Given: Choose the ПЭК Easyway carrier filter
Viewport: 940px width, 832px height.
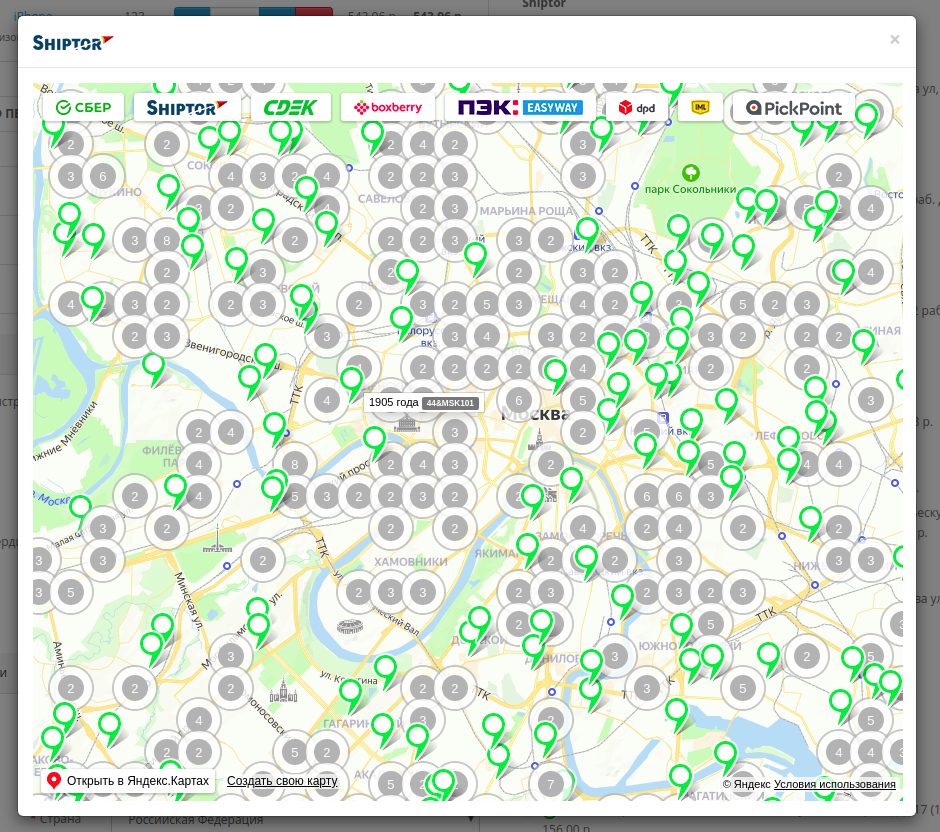Looking at the screenshot, I should click(520, 107).
